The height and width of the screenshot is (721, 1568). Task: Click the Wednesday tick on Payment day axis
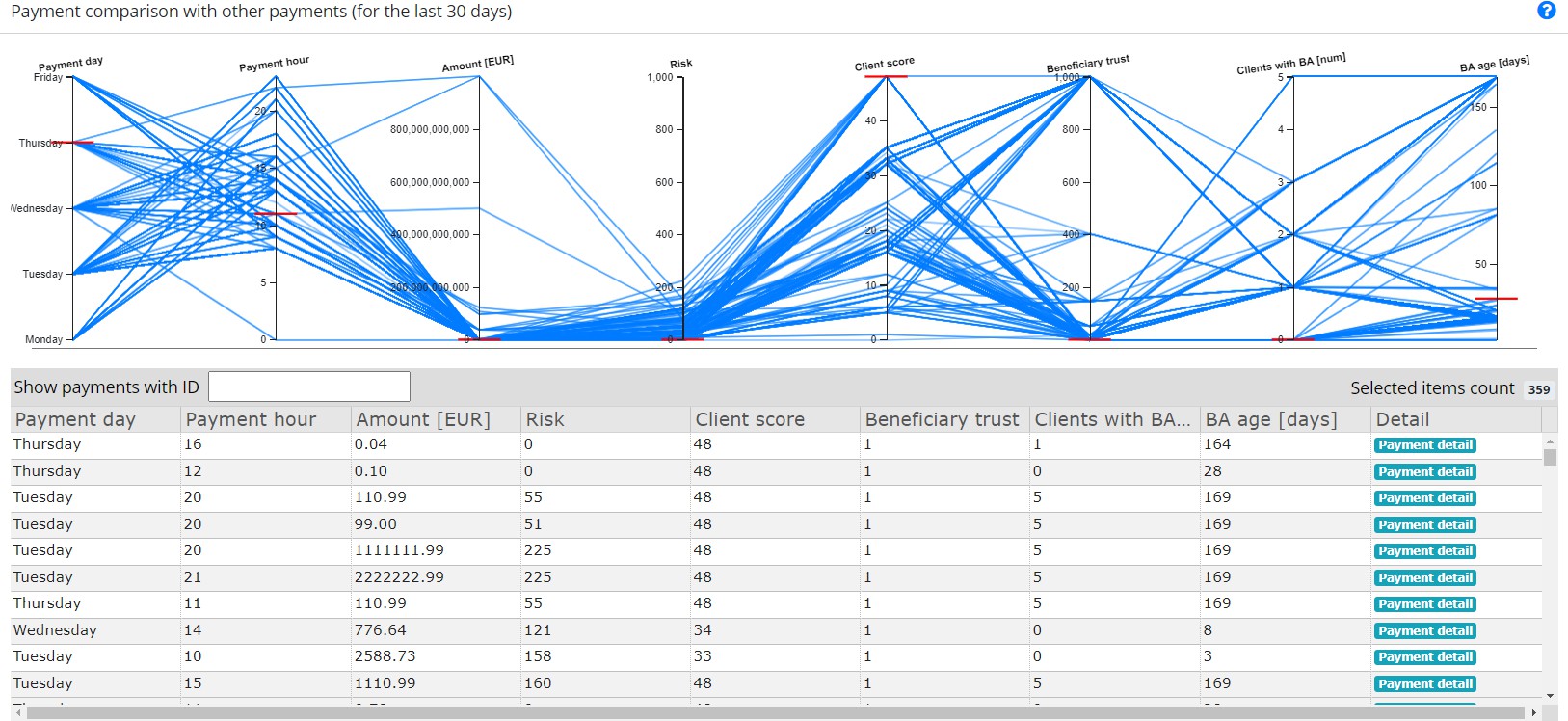[x=37, y=208]
